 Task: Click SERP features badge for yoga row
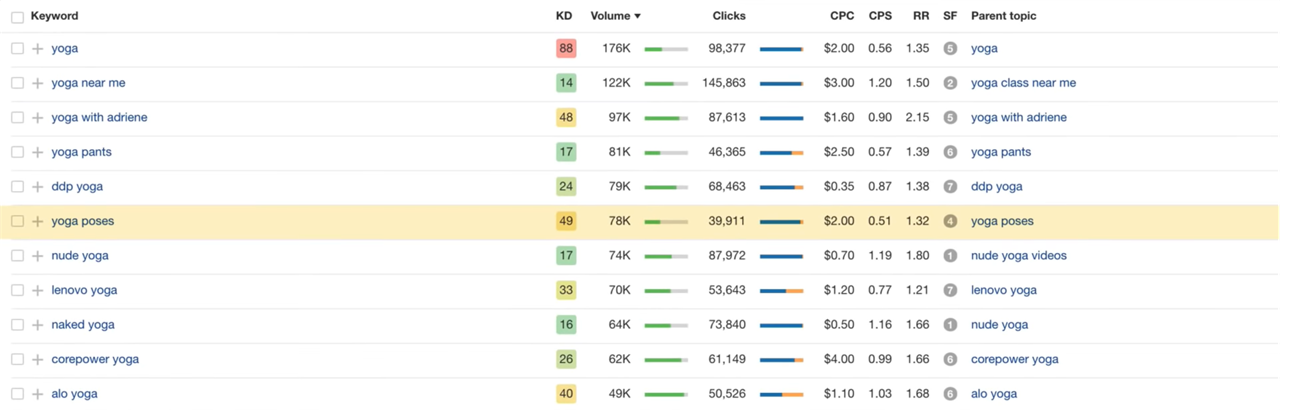[x=950, y=48]
